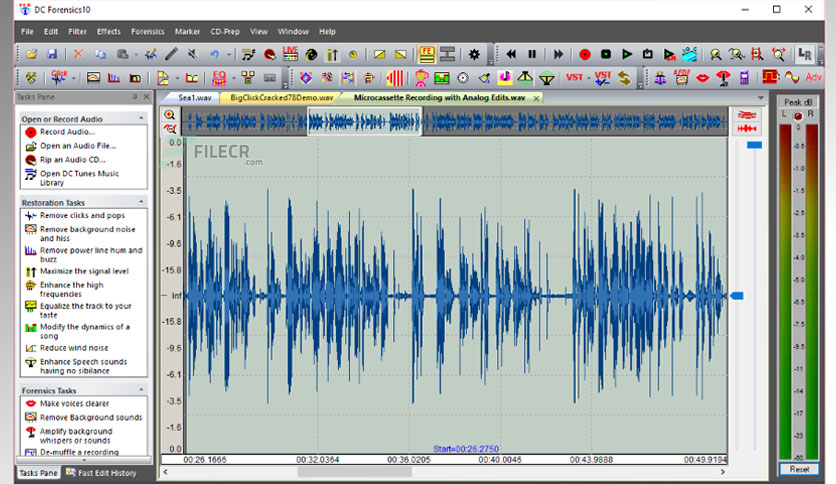
Task: Click Reset below peak meter
Action: (799, 469)
